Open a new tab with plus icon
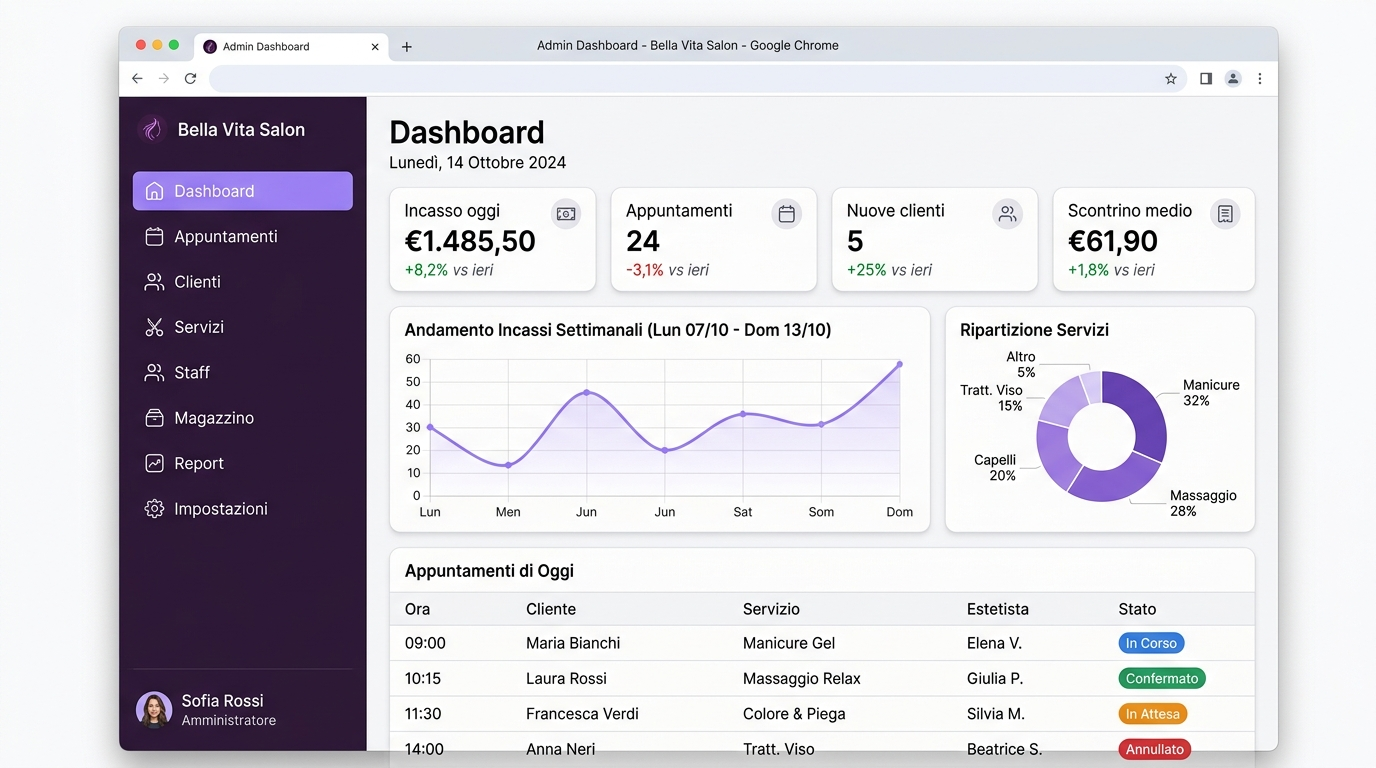This screenshot has height=768, width=1376. click(x=407, y=47)
